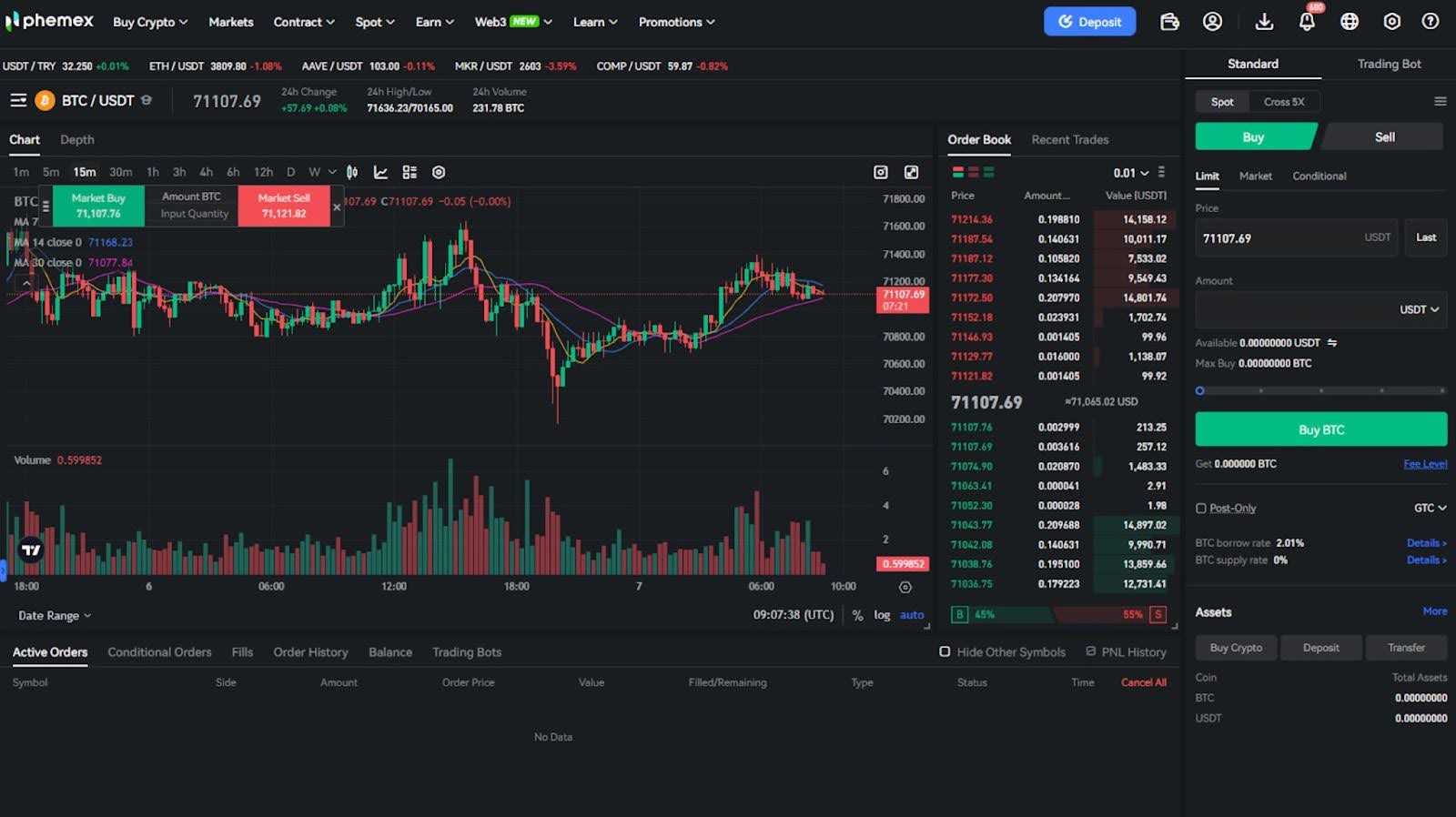1456x817 pixels.
Task: Select the Buy side toggle
Action: (x=1254, y=136)
